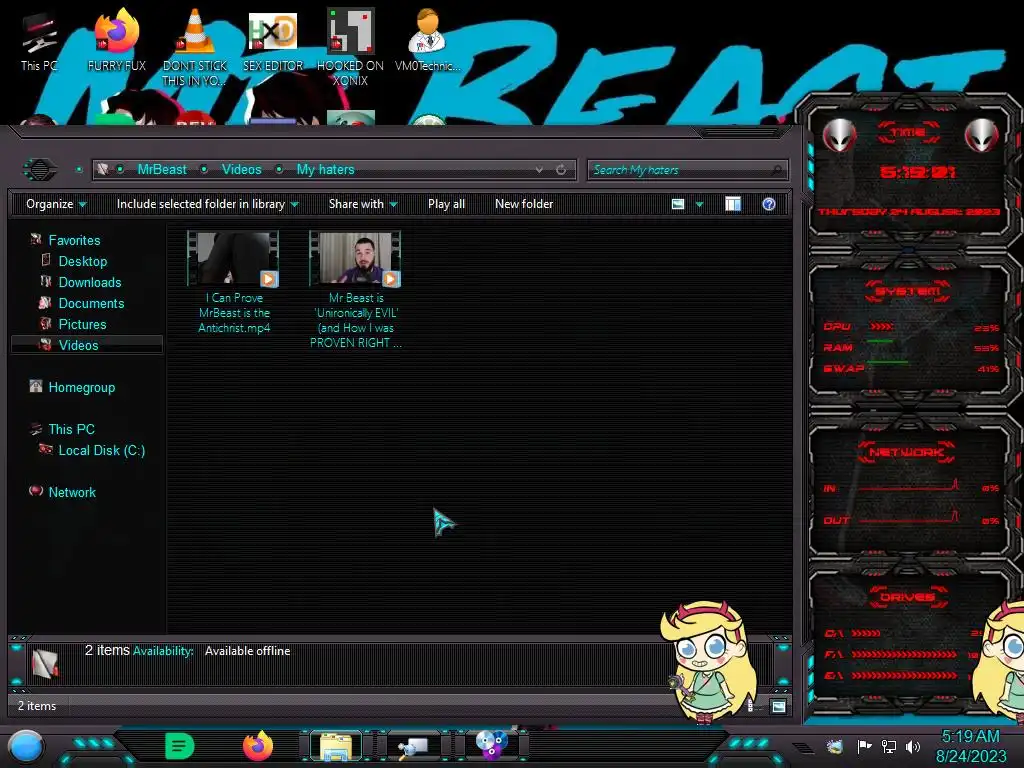Click the network tray icon

coord(889,746)
